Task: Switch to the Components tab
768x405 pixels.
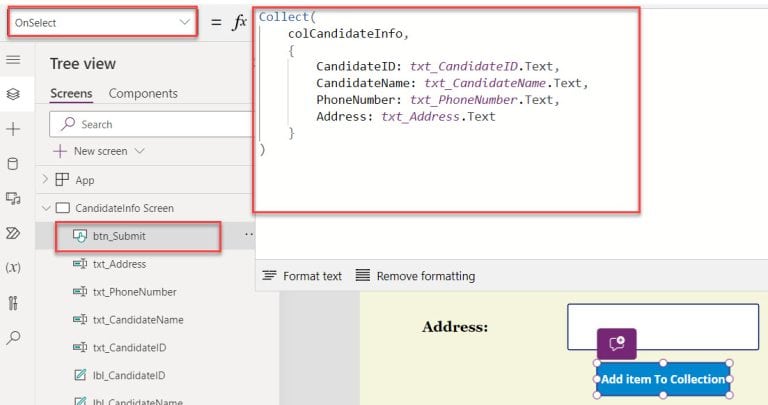Action: (143, 94)
